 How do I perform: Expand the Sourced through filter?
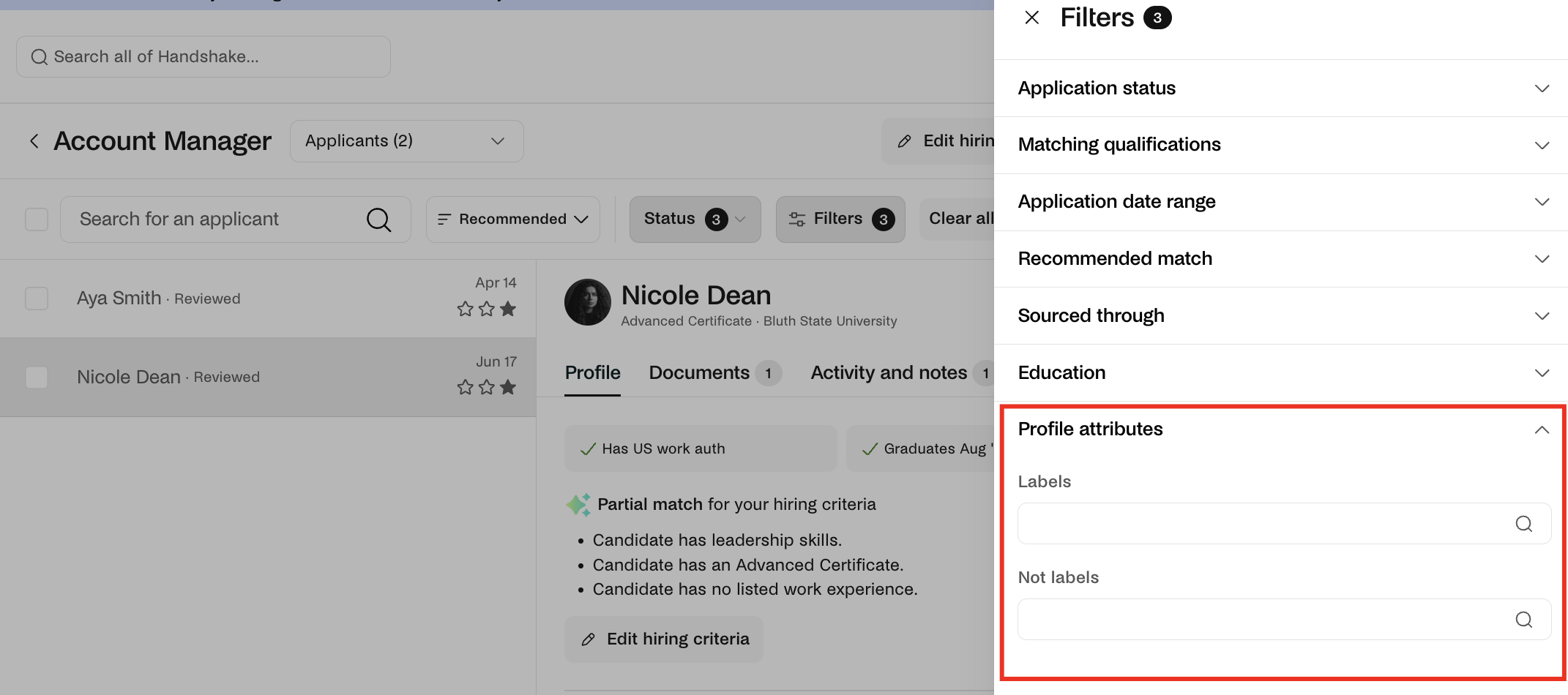pos(1281,316)
